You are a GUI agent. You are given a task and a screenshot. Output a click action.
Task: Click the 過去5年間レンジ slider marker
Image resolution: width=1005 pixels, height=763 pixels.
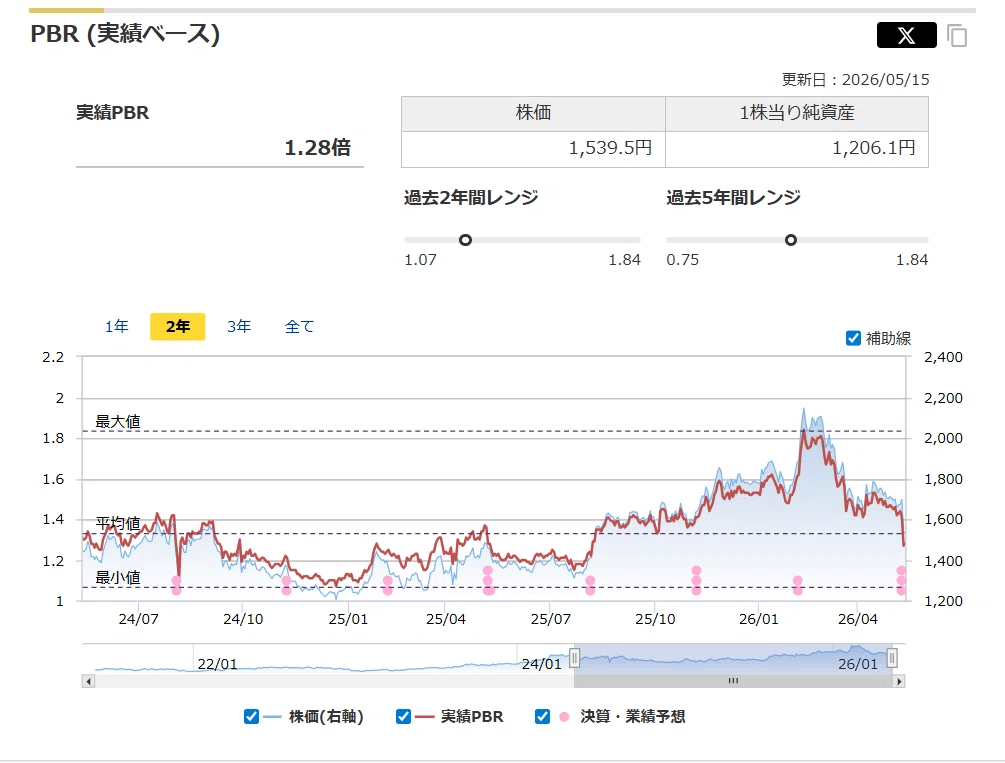[x=791, y=240]
